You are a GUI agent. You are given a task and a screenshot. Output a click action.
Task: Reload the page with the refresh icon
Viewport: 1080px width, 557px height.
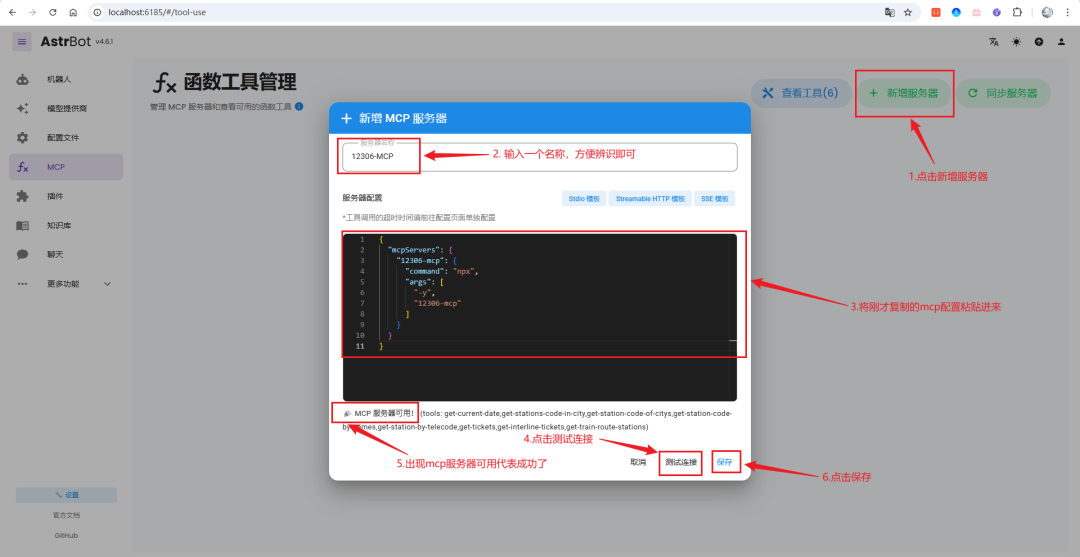[x=53, y=12]
